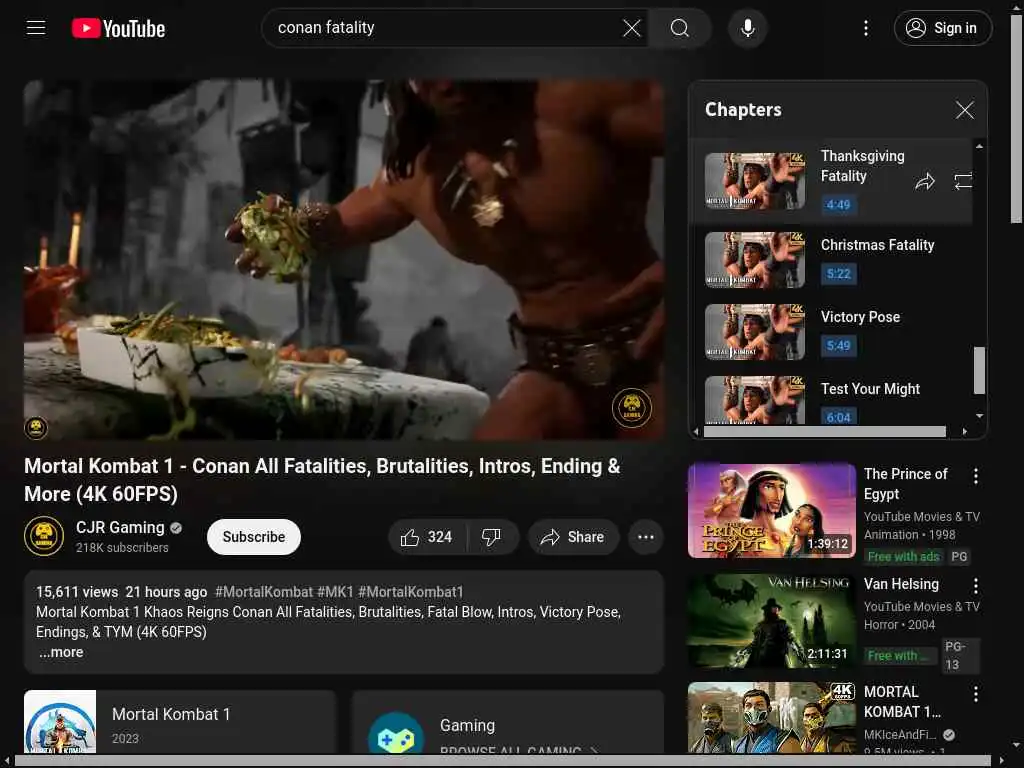The height and width of the screenshot is (768, 1024).
Task: Click chapters list scroll-up arrow
Action: point(979,146)
